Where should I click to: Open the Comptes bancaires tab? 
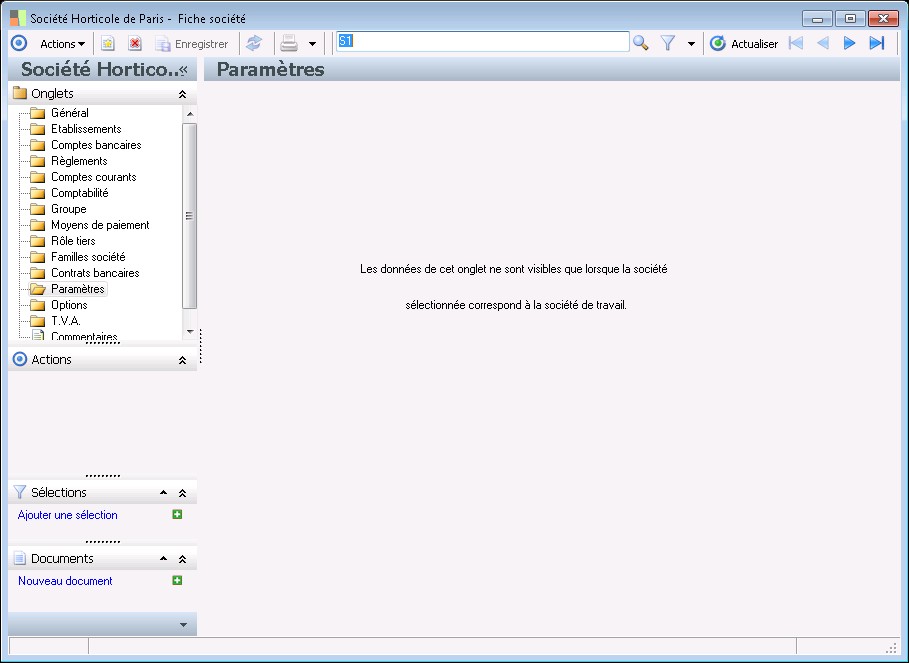click(96, 145)
